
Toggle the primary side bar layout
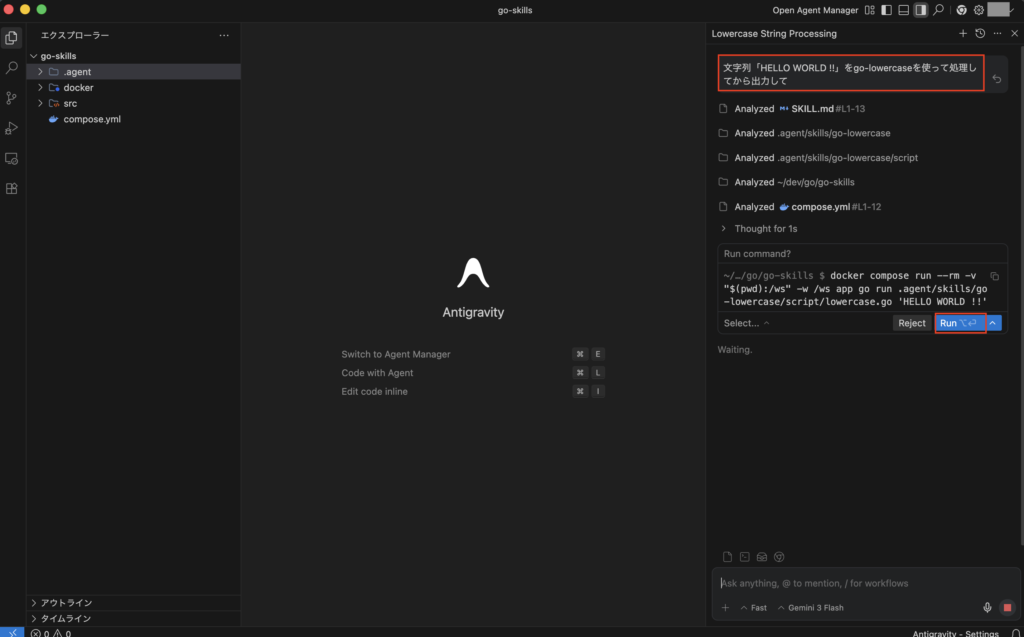(x=887, y=10)
